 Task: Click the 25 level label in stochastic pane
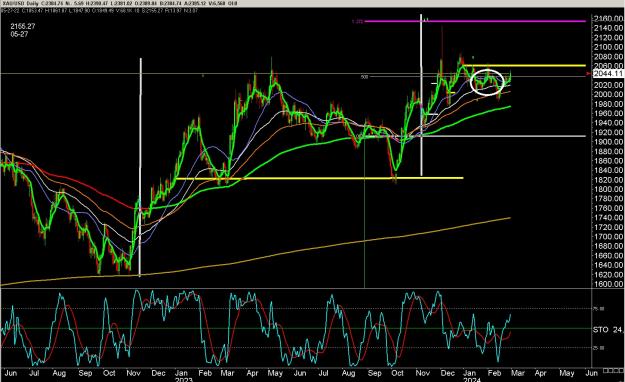tap(600, 348)
